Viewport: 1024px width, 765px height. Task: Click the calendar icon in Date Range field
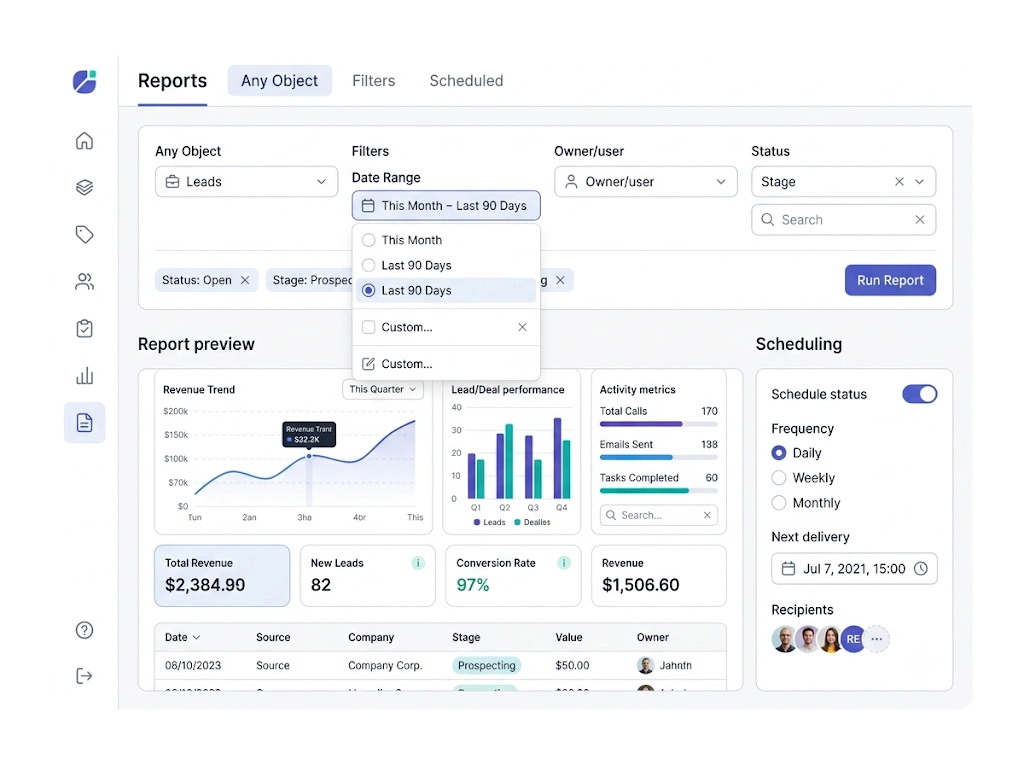[368, 206]
